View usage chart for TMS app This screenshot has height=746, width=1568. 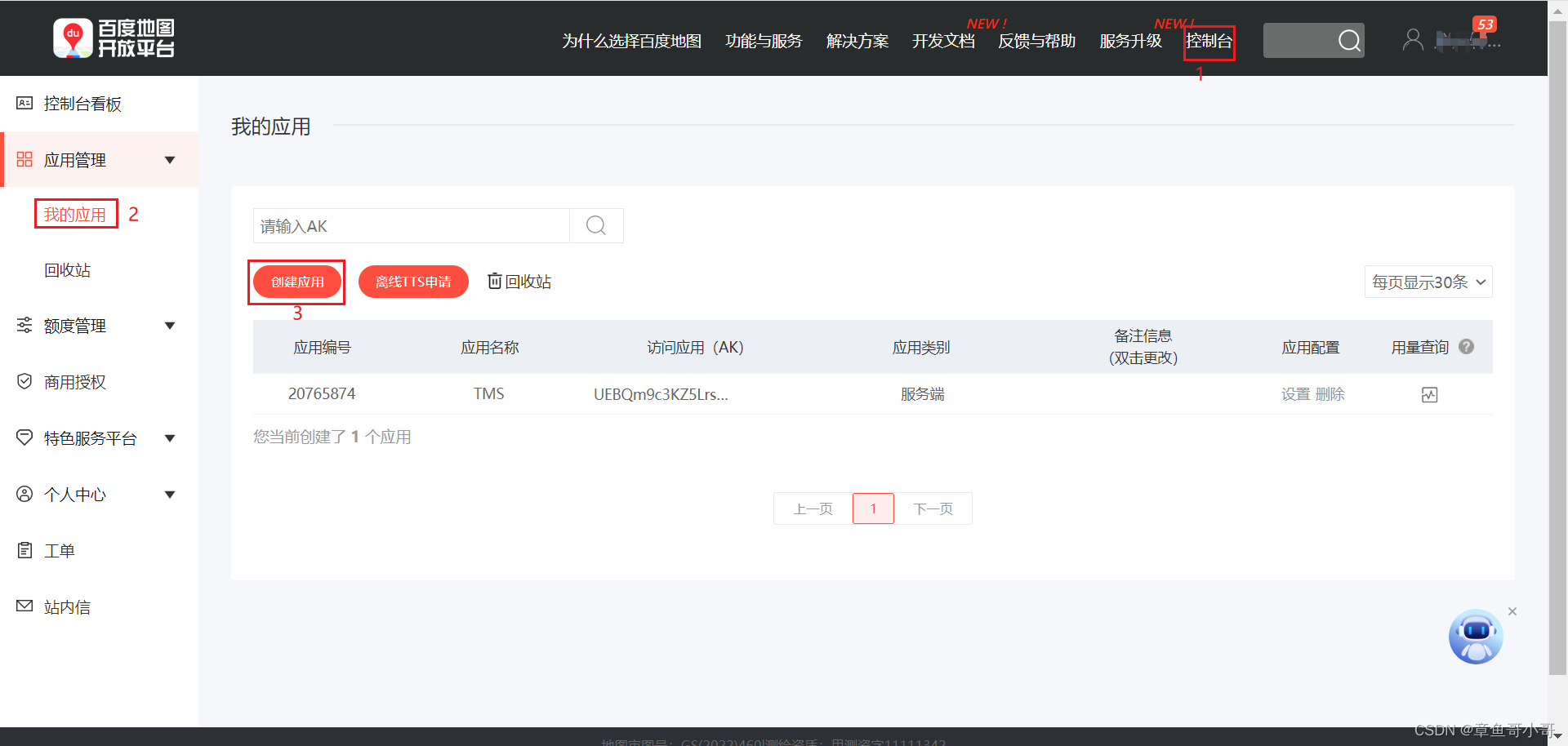pyautogui.click(x=1429, y=395)
